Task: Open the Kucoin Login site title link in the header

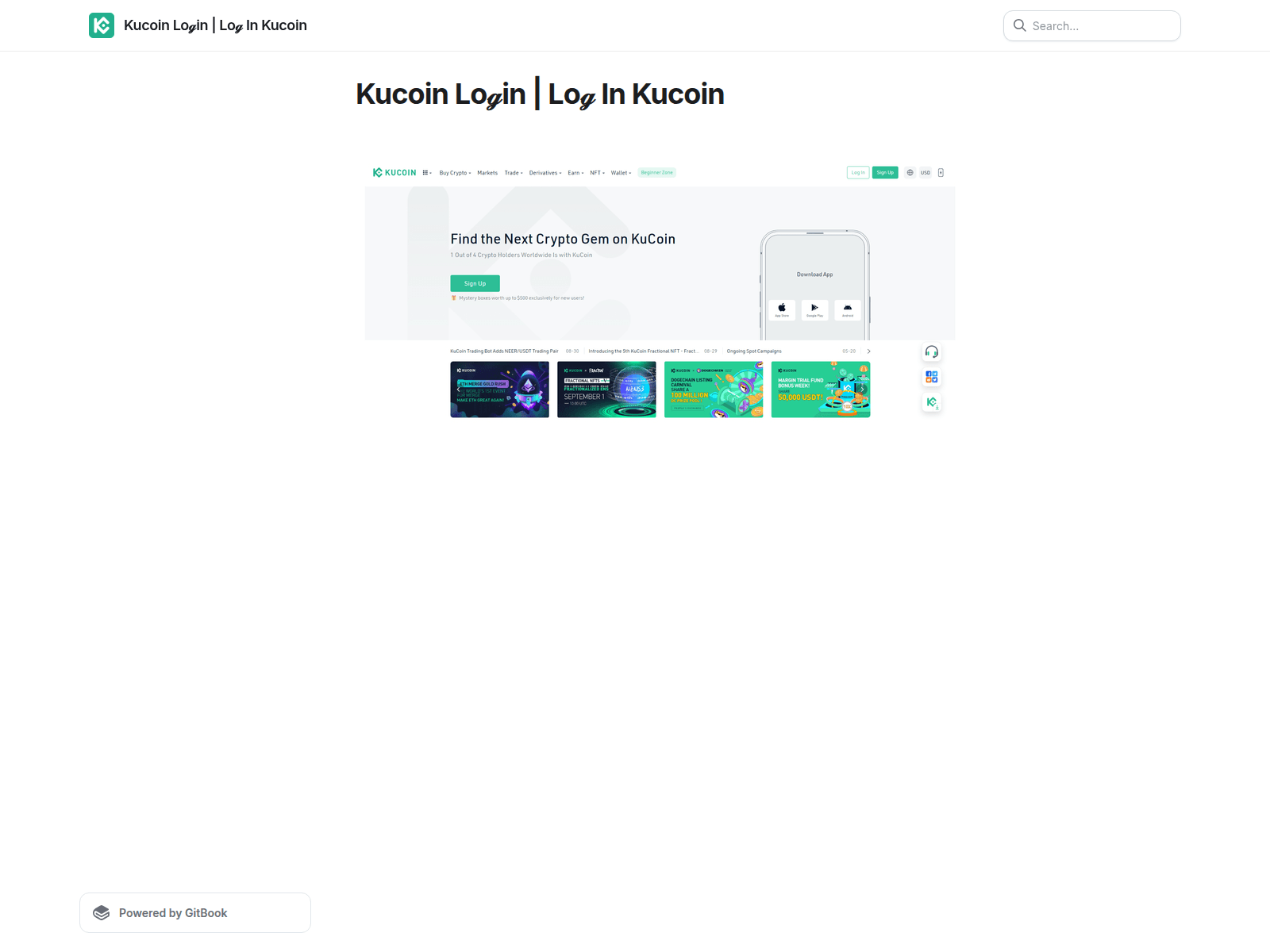Action: [215, 25]
